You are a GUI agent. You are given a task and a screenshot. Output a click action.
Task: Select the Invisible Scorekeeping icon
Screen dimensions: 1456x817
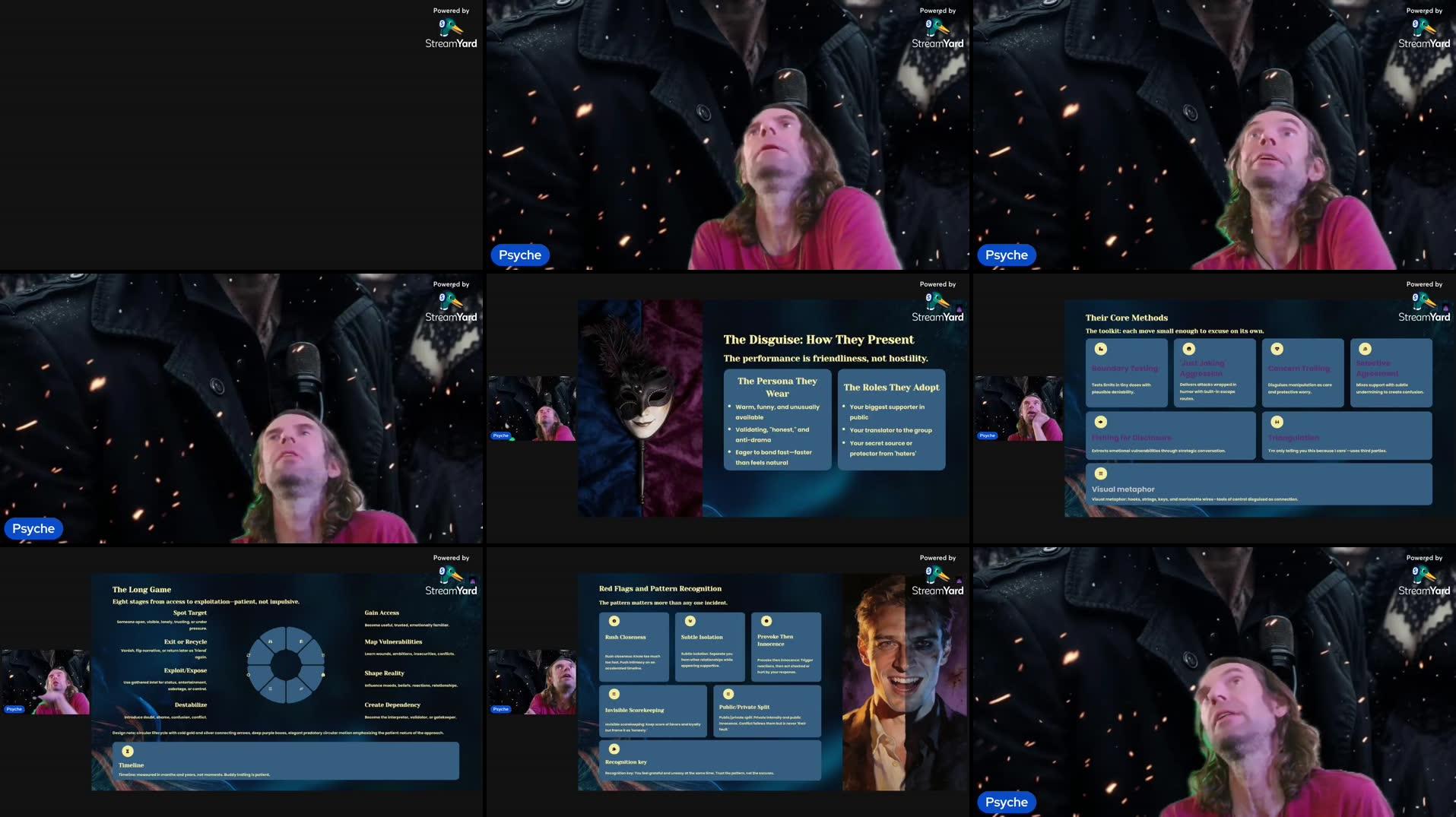coord(614,694)
